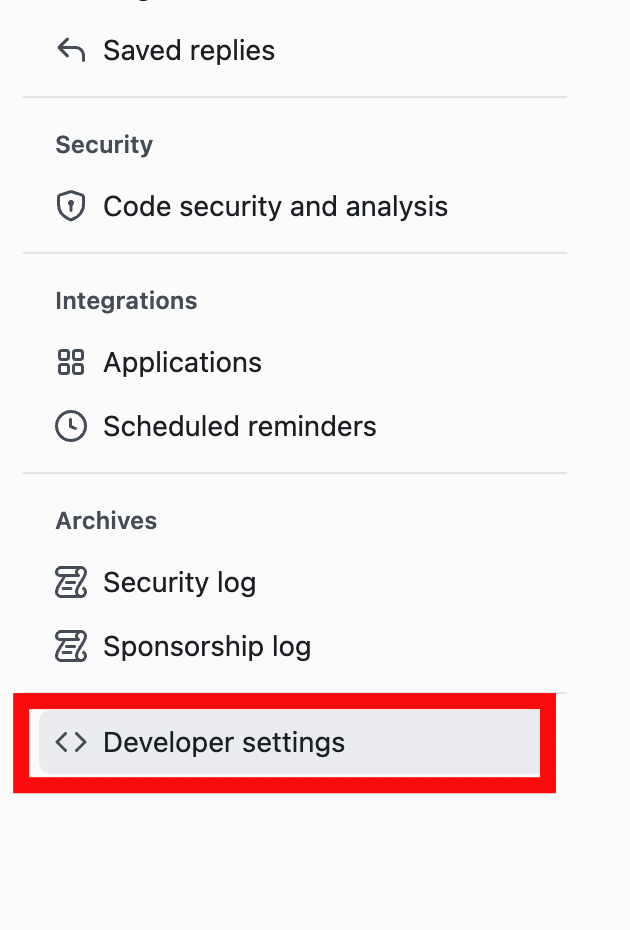The width and height of the screenshot is (630, 930).
Task: Open the Saved replies page
Action: point(189,50)
